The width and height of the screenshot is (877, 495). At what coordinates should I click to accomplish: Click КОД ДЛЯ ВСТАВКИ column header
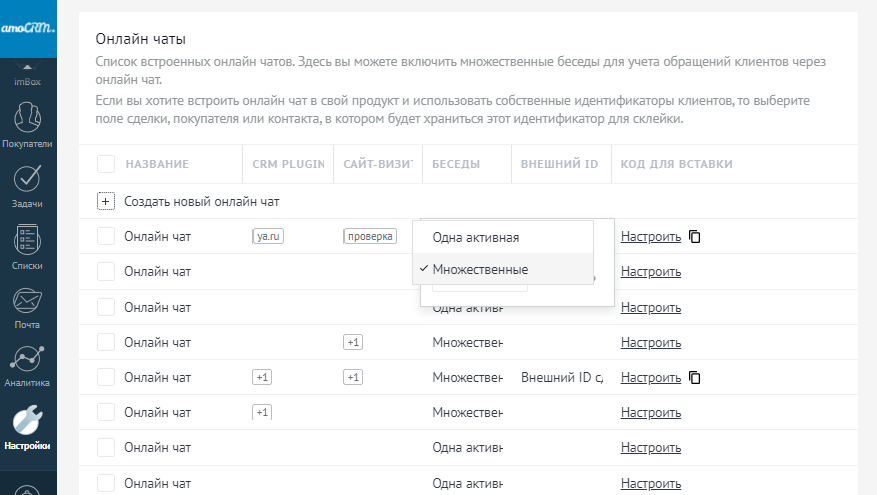[x=676, y=164]
